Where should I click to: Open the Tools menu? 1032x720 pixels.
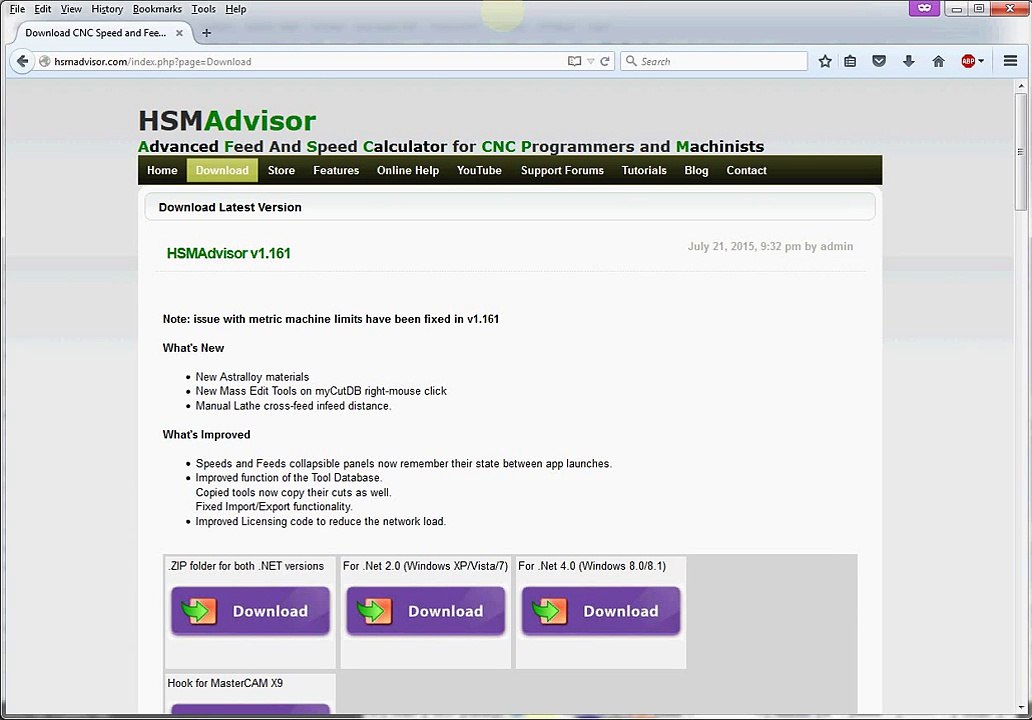[203, 9]
